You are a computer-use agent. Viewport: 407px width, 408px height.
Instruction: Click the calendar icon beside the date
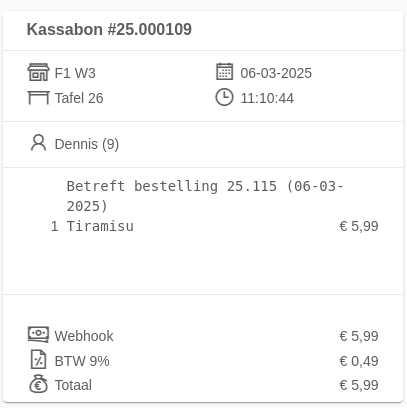225,72
